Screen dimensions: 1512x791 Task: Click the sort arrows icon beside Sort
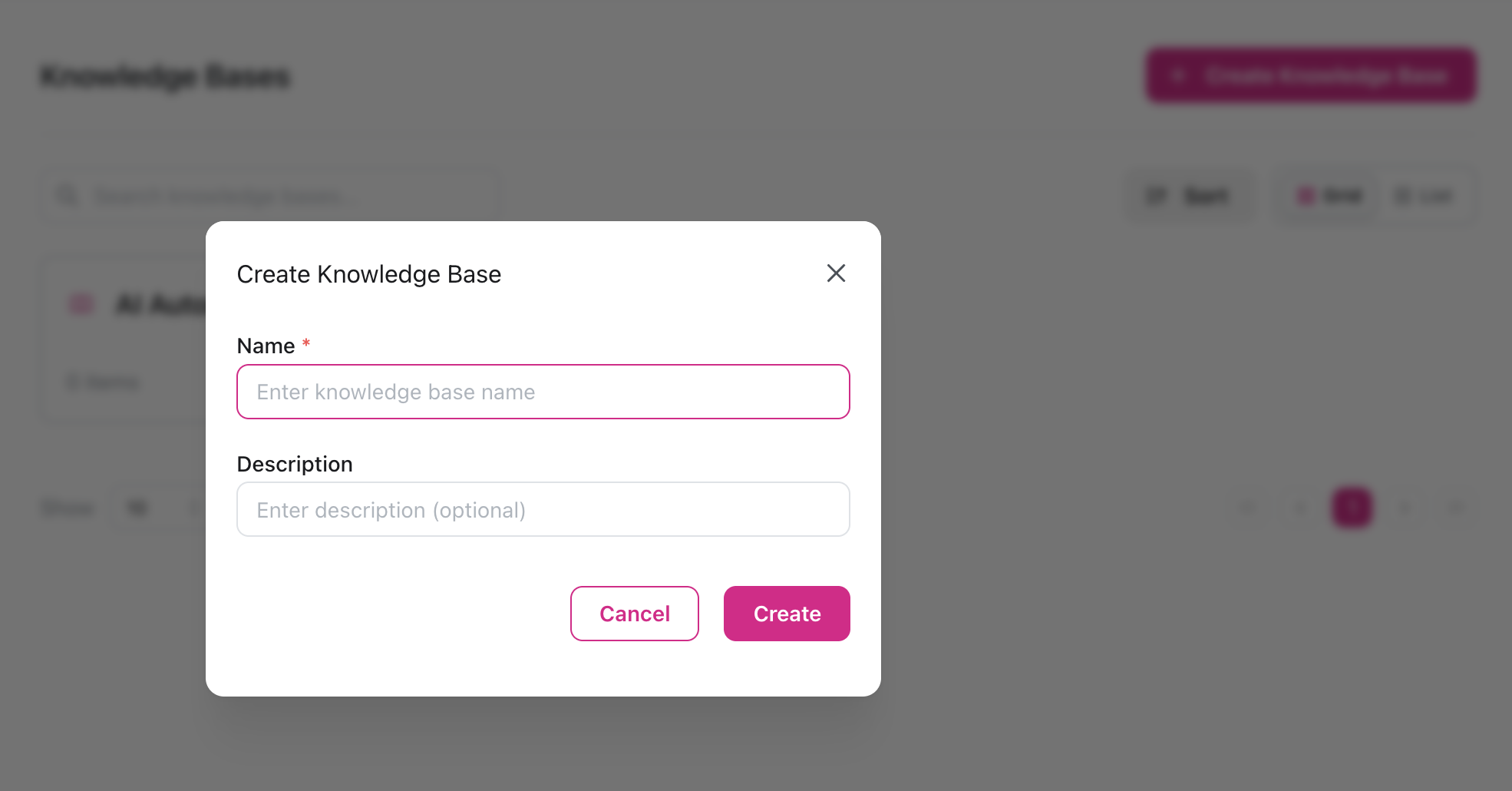[x=1156, y=196]
